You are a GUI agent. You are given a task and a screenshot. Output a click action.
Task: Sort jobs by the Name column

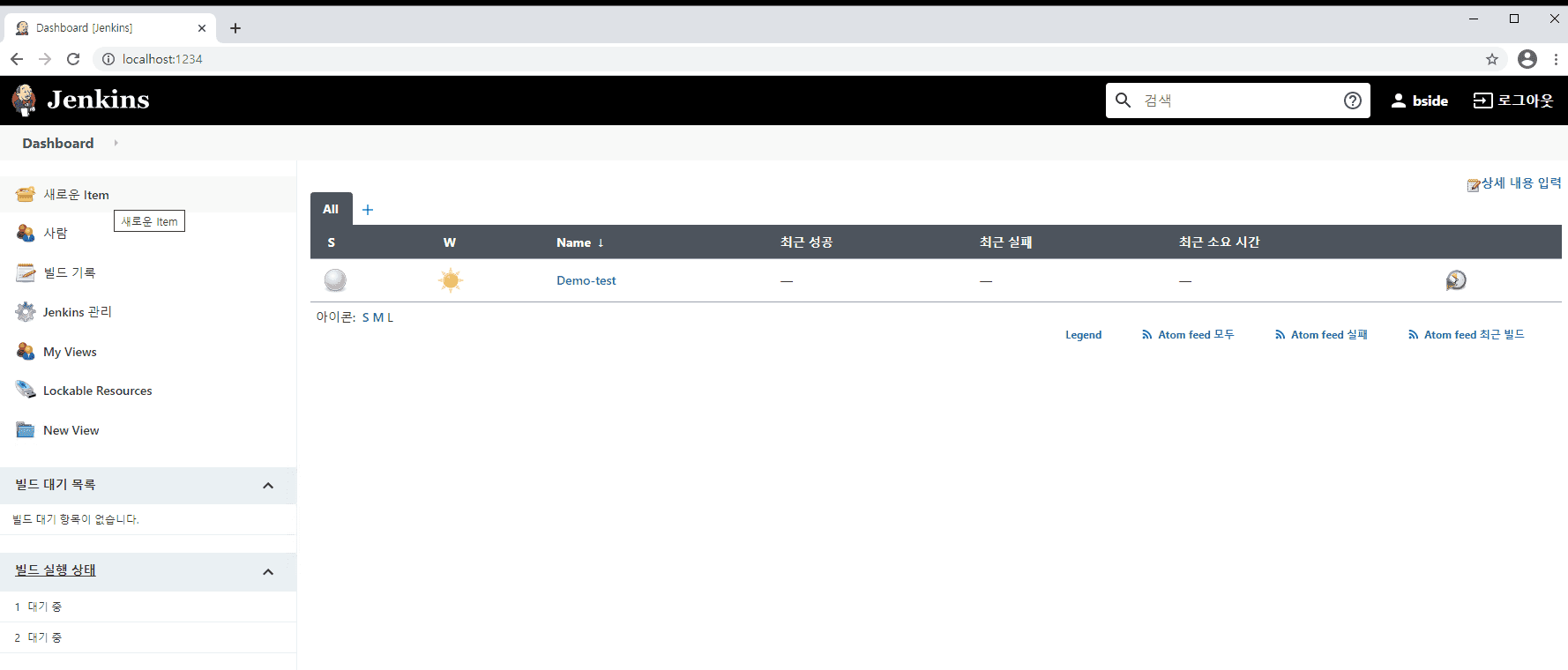(x=579, y=242)
